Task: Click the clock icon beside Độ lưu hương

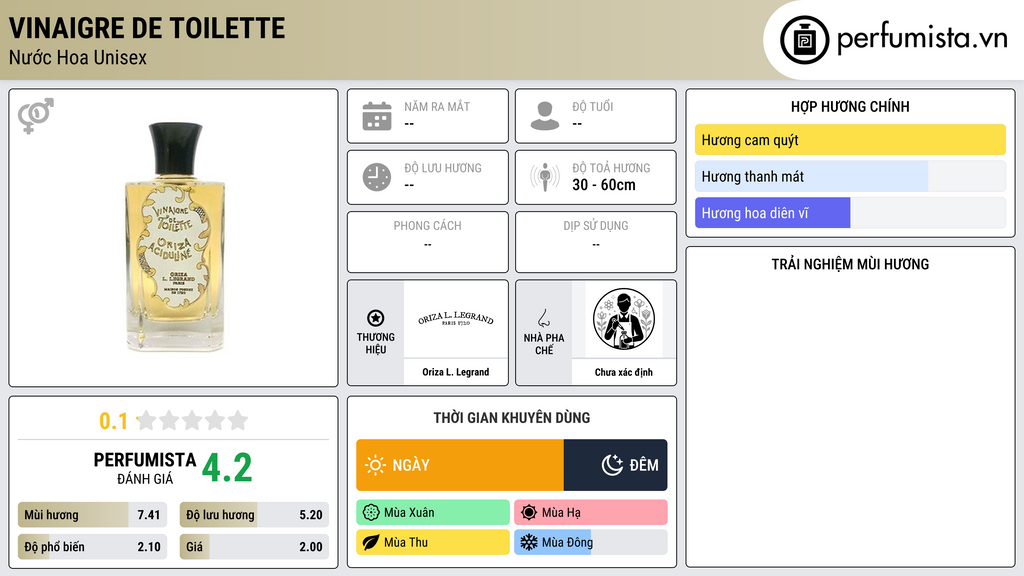Action: coord(377,177)
